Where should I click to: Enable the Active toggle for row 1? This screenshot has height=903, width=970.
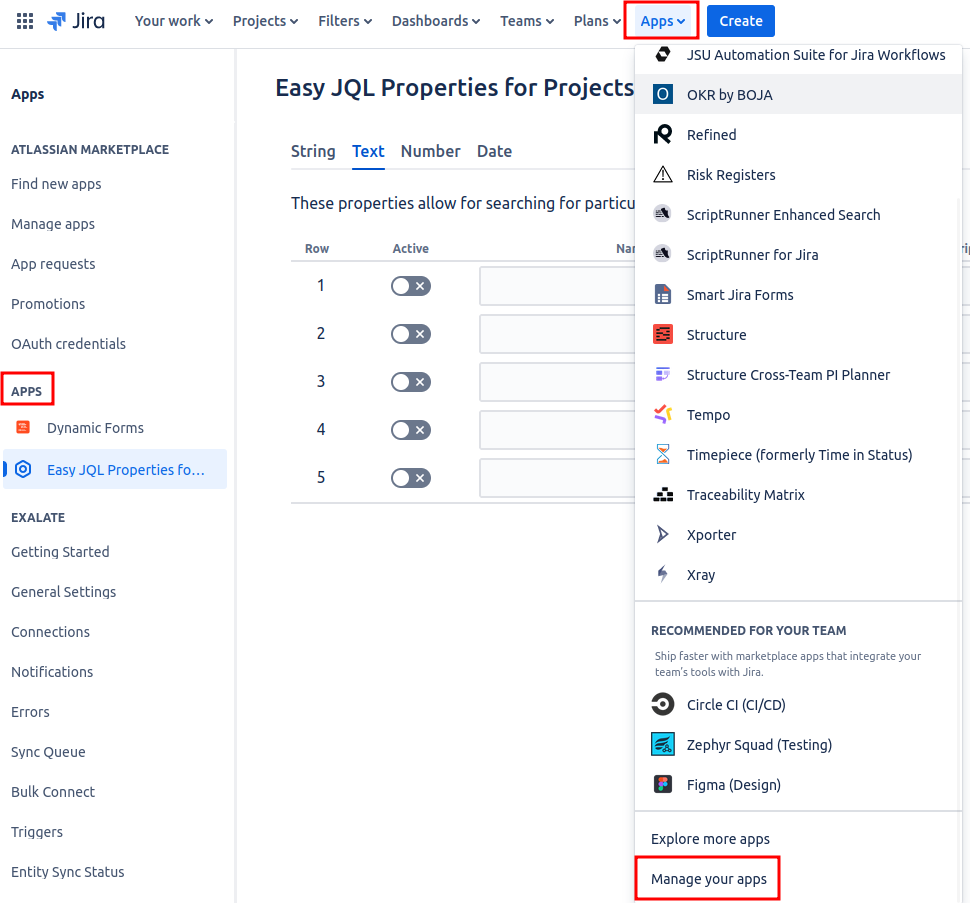pos(410,286)
